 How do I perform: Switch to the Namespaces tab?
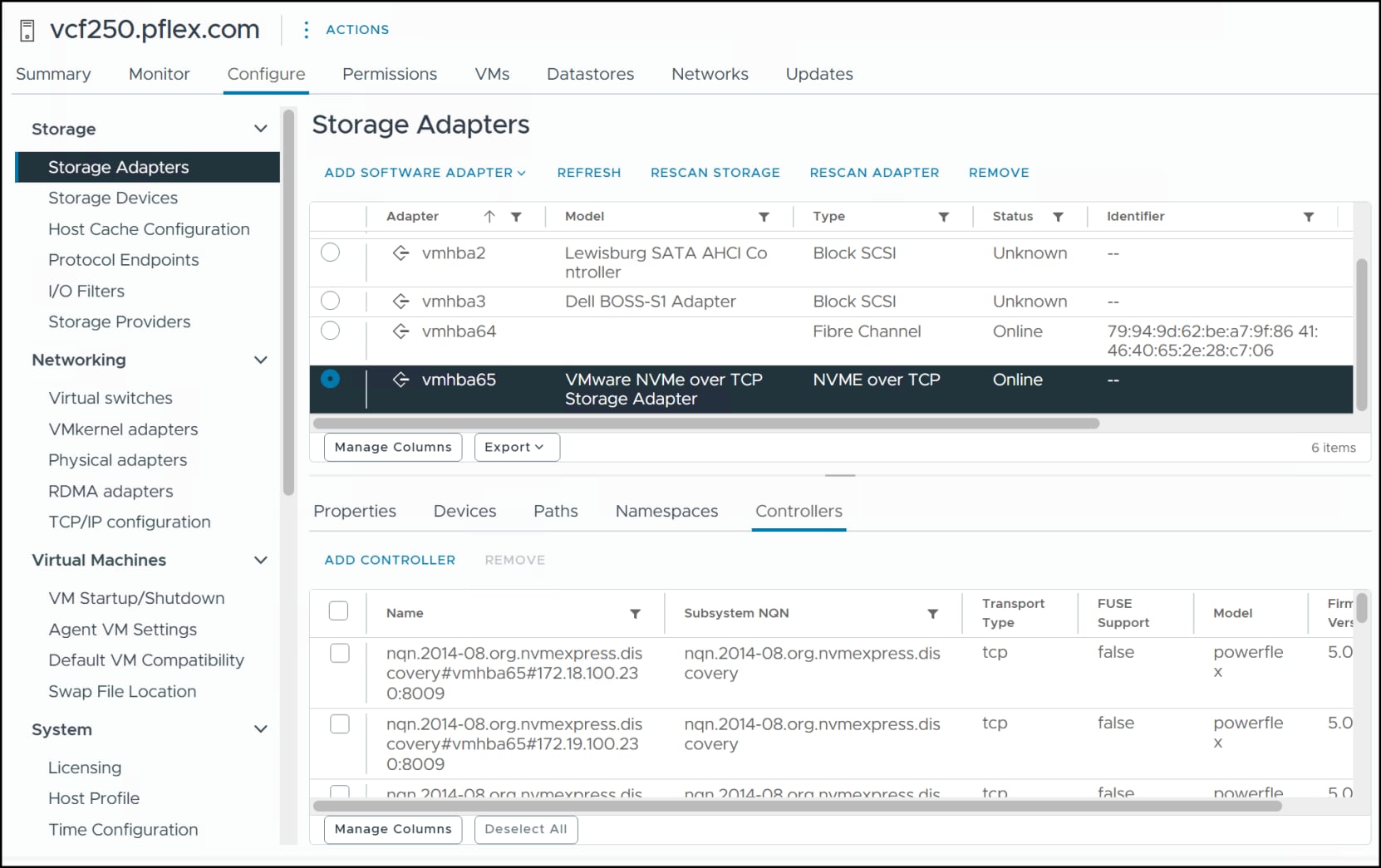(x=666, y=512)
